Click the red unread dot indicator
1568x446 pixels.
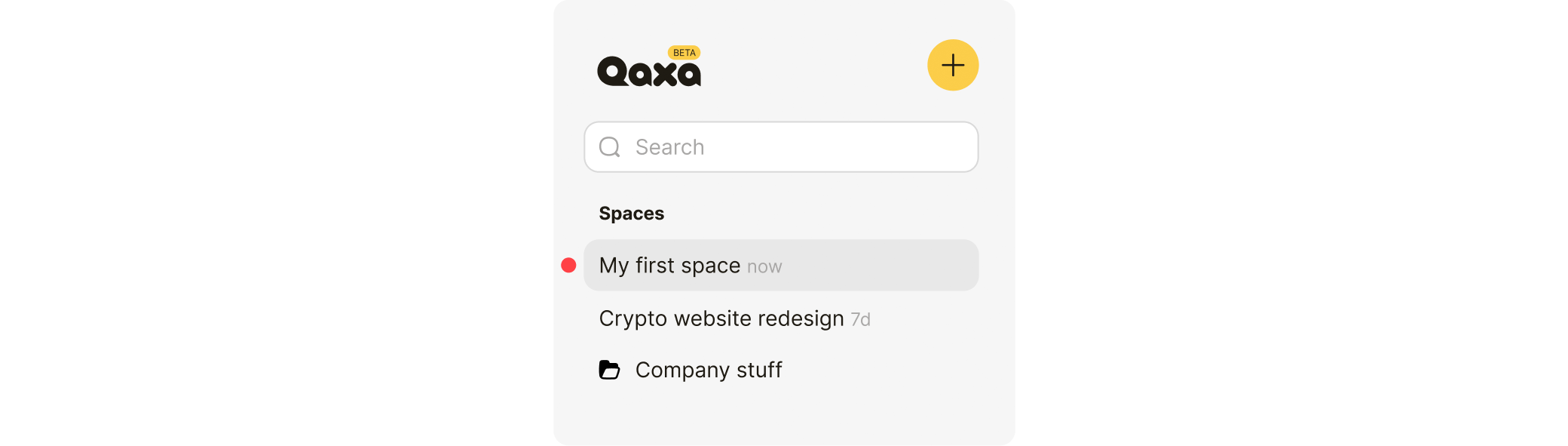[569, 266]
